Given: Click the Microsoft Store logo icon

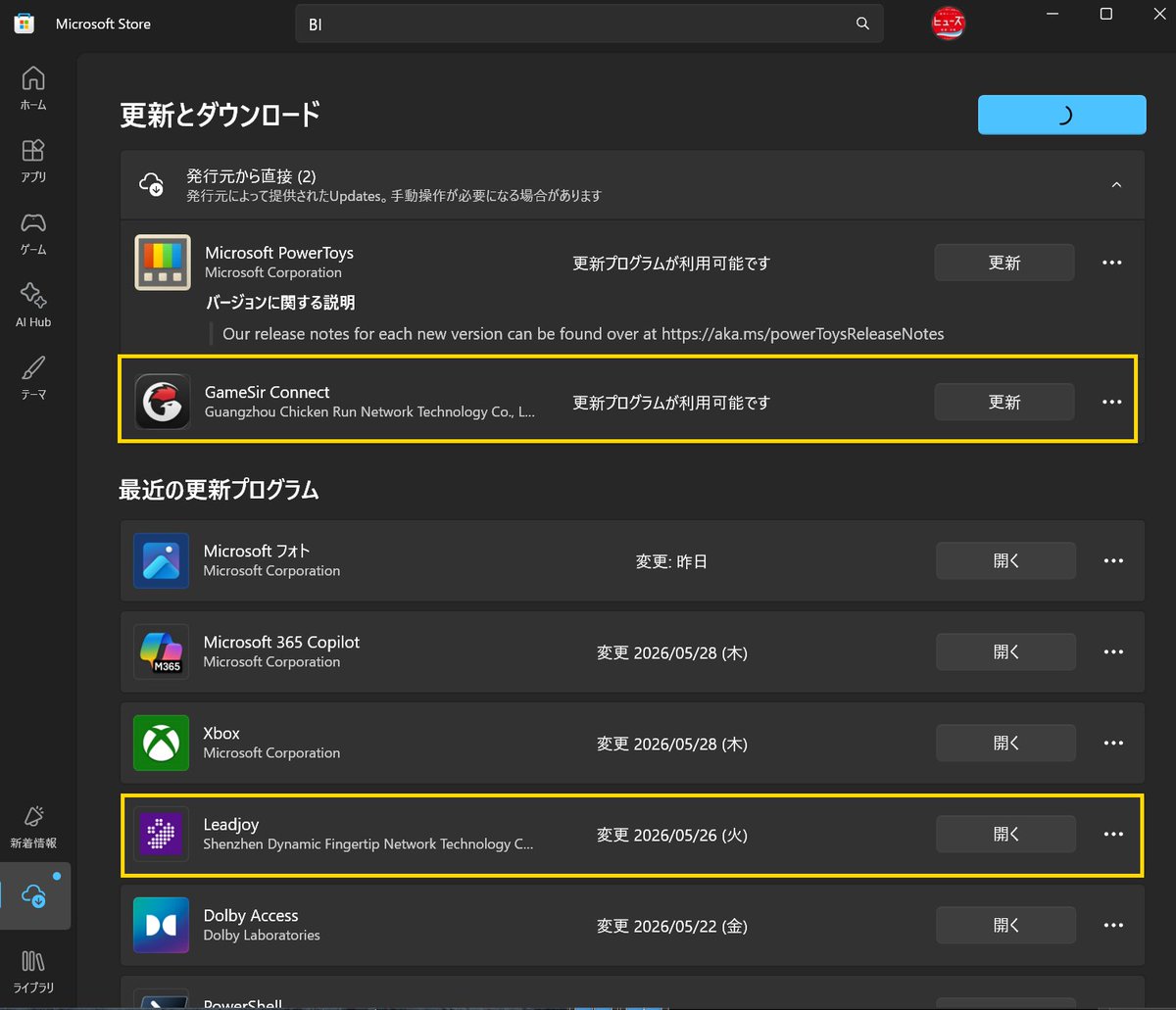Looking at the screenshot, I should 24,24.
